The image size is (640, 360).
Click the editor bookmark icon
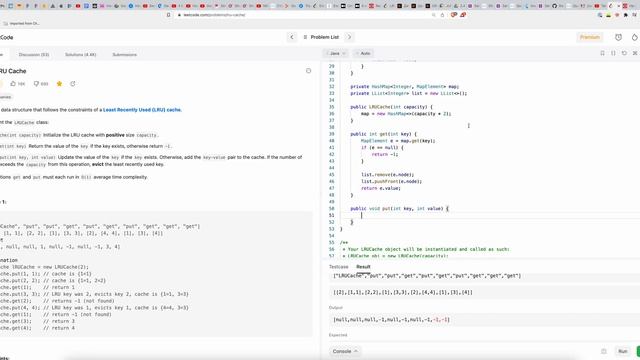[x=602, y=53]
